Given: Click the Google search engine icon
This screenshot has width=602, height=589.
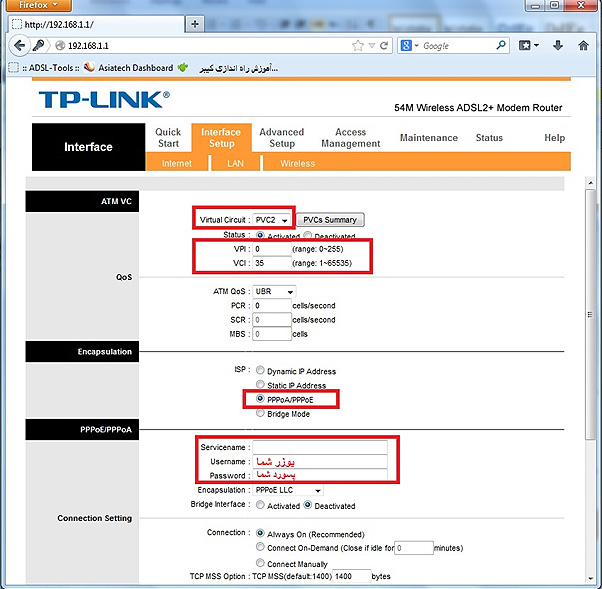Looking at the screenshot, I should coord(406,46).
